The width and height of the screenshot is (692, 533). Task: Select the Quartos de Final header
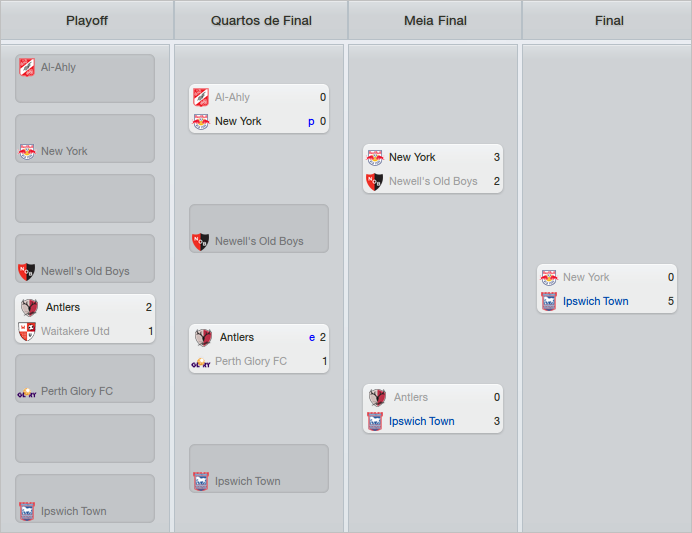pyautogui.click(x=261, y=20)
